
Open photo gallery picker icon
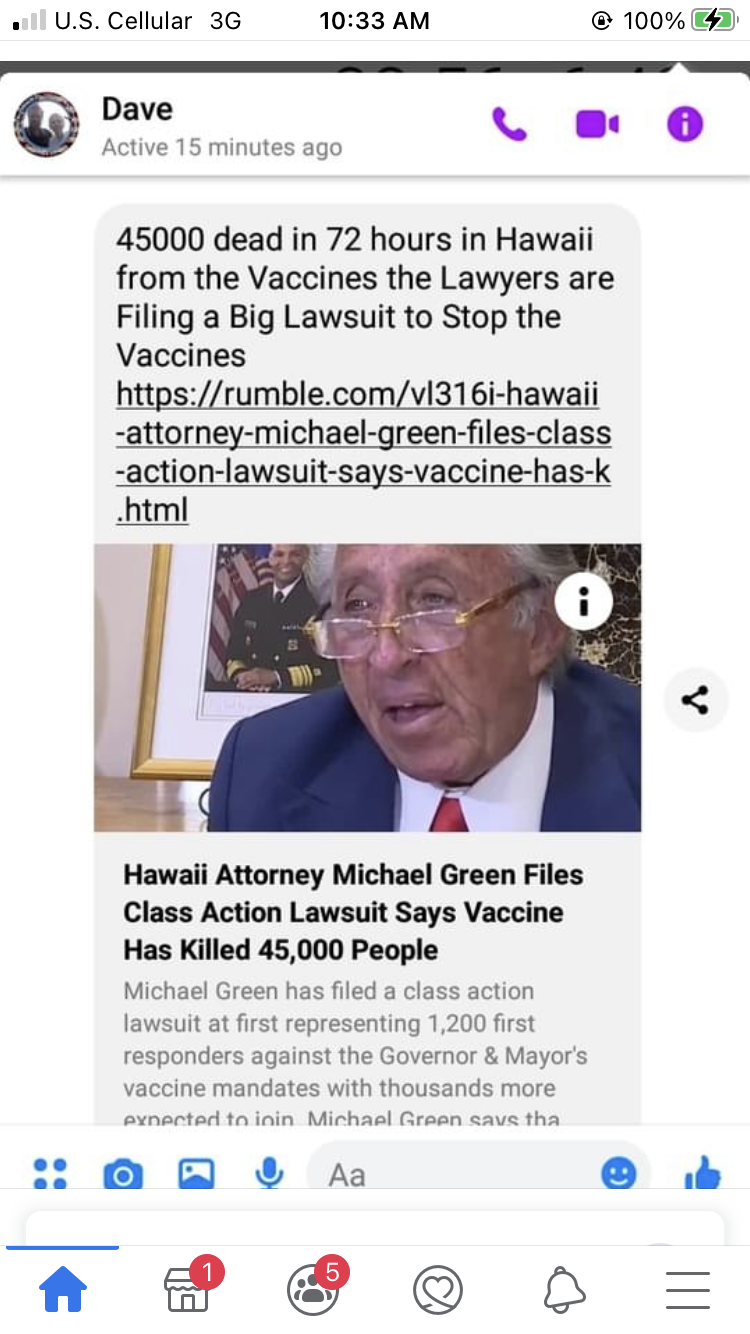click(196, 1173)
